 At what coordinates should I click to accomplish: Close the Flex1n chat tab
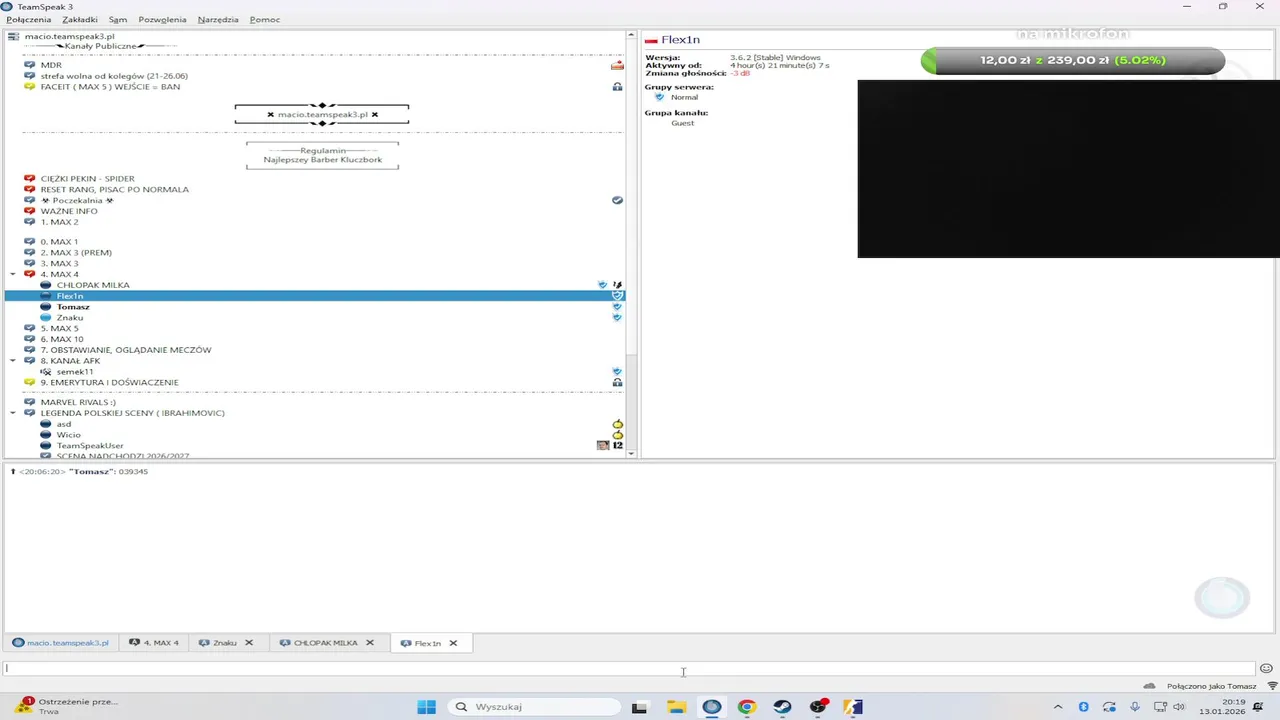coord(453,643)
